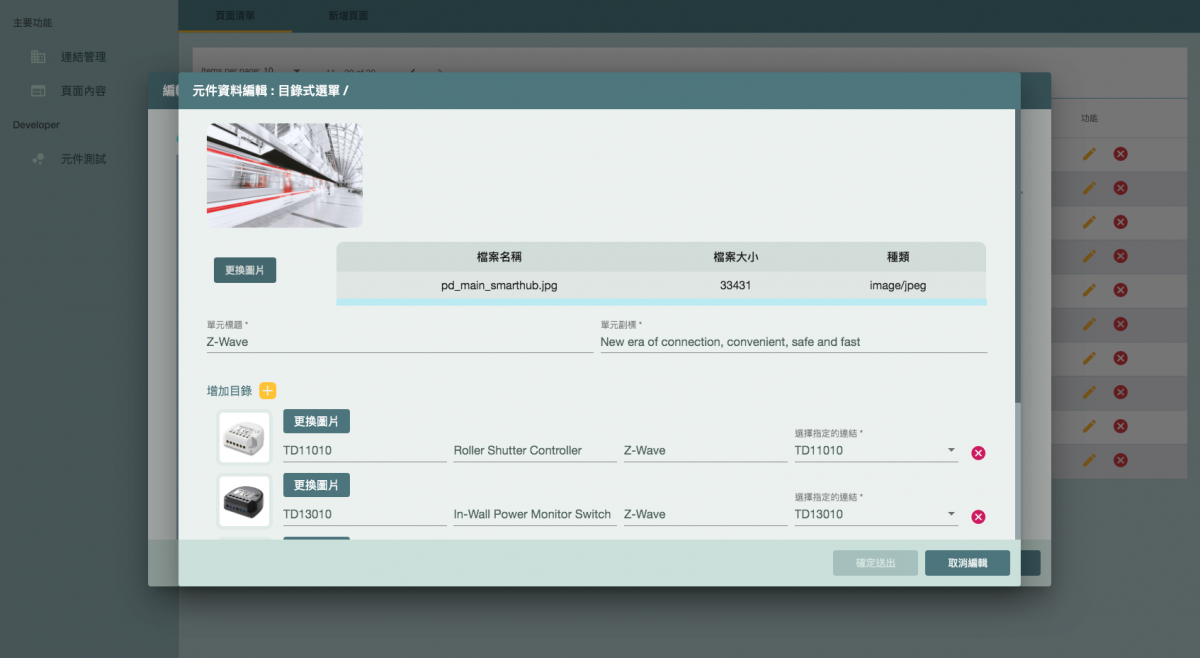Click the Roller Shutter Controller text field
The width and height of the screenshot is (1200, 658).
534,451
